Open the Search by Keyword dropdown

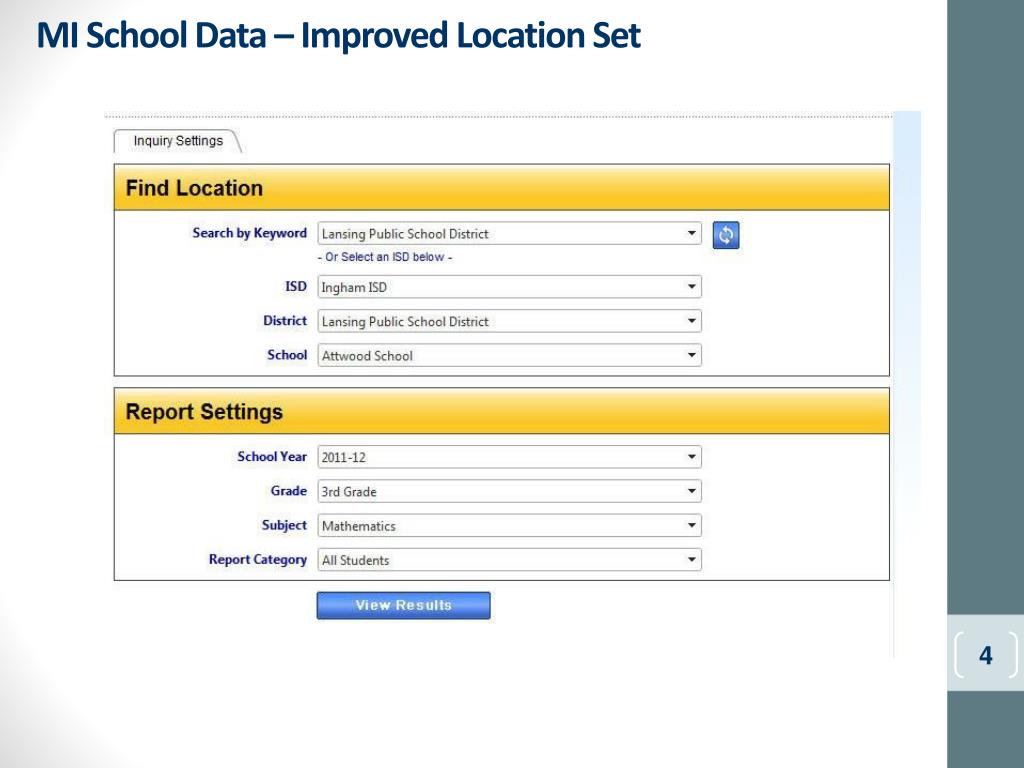(509, 234)
